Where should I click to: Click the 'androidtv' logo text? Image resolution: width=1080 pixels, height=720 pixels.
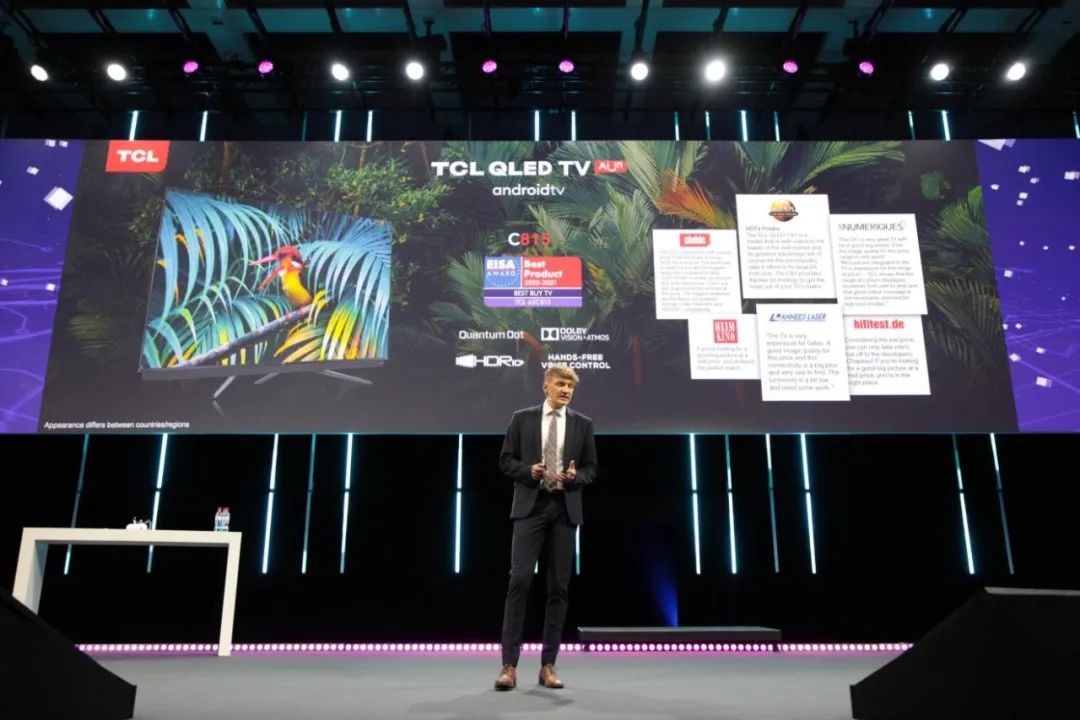528,189
